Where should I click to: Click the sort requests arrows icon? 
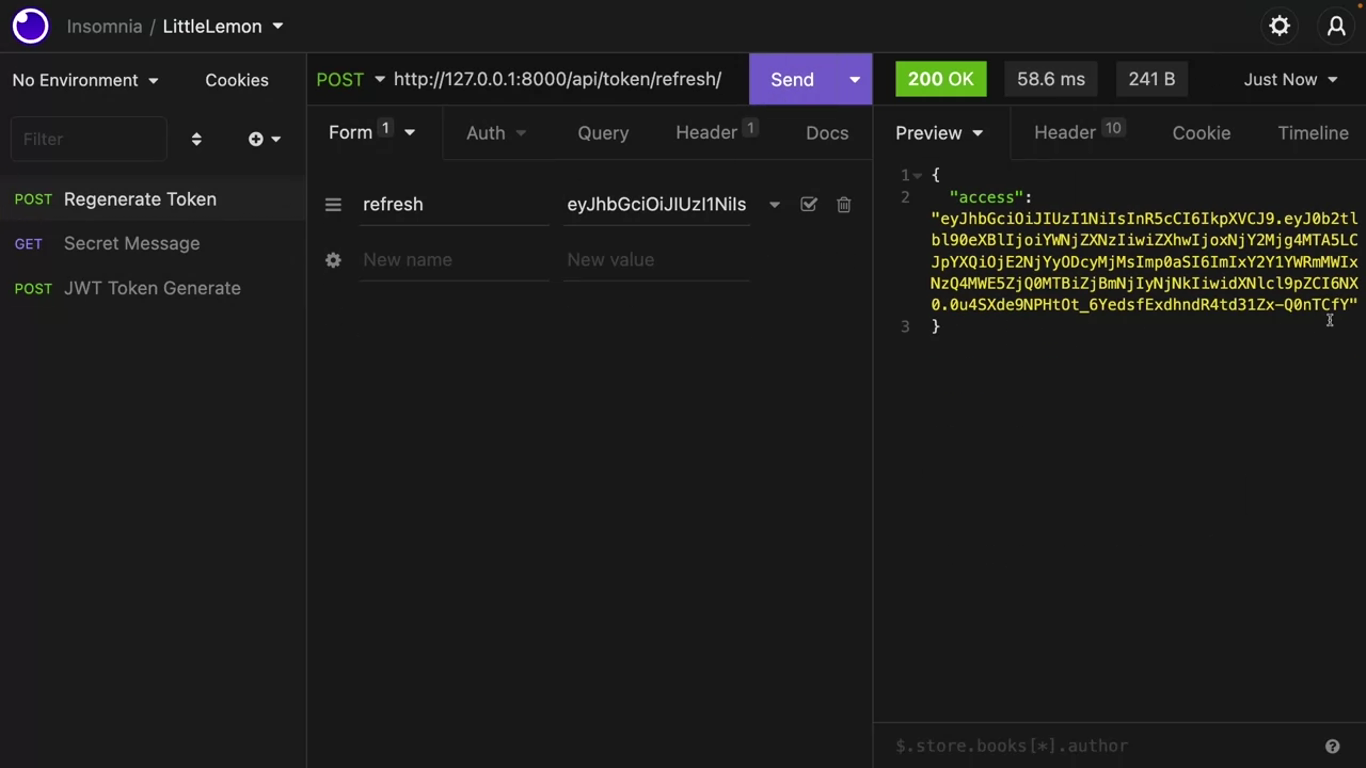[196, 139]
